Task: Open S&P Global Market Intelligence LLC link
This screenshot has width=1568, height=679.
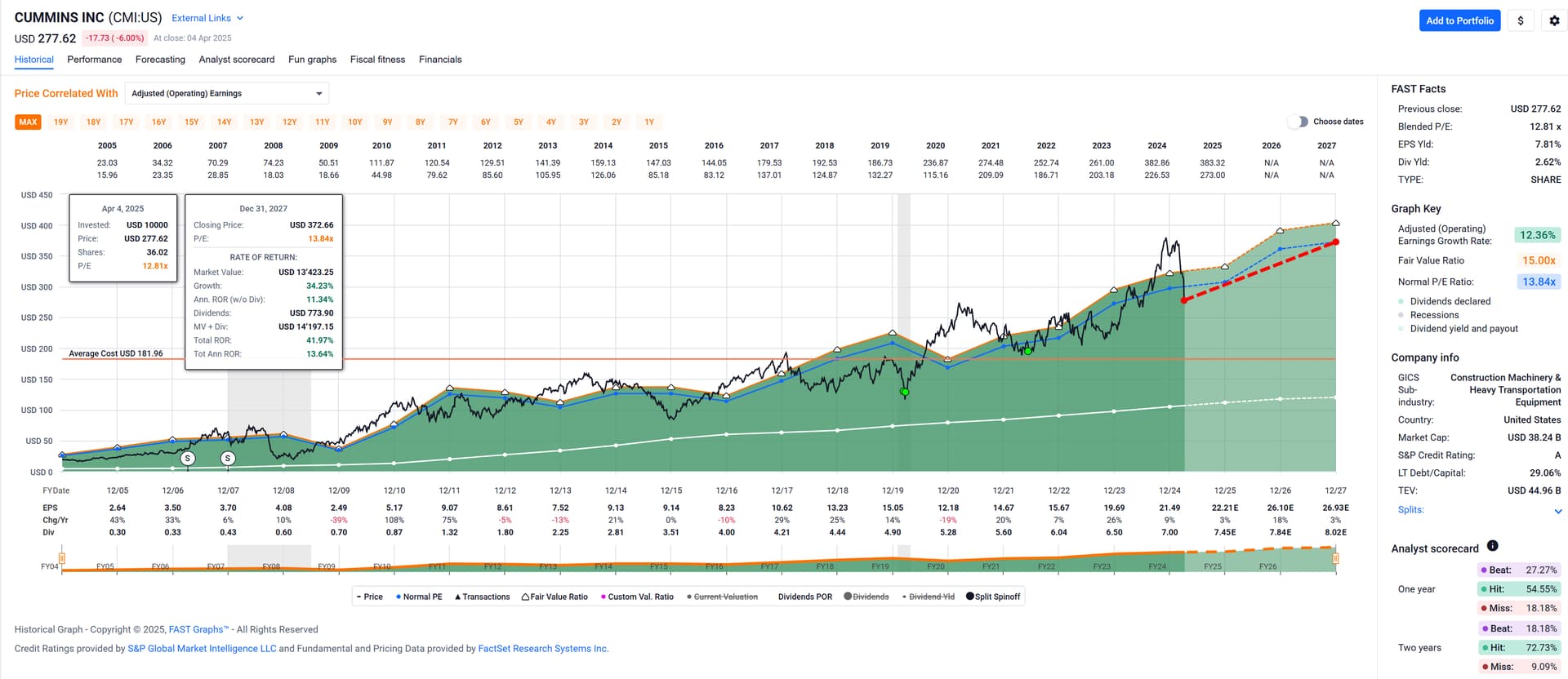Action: point(202,649)
